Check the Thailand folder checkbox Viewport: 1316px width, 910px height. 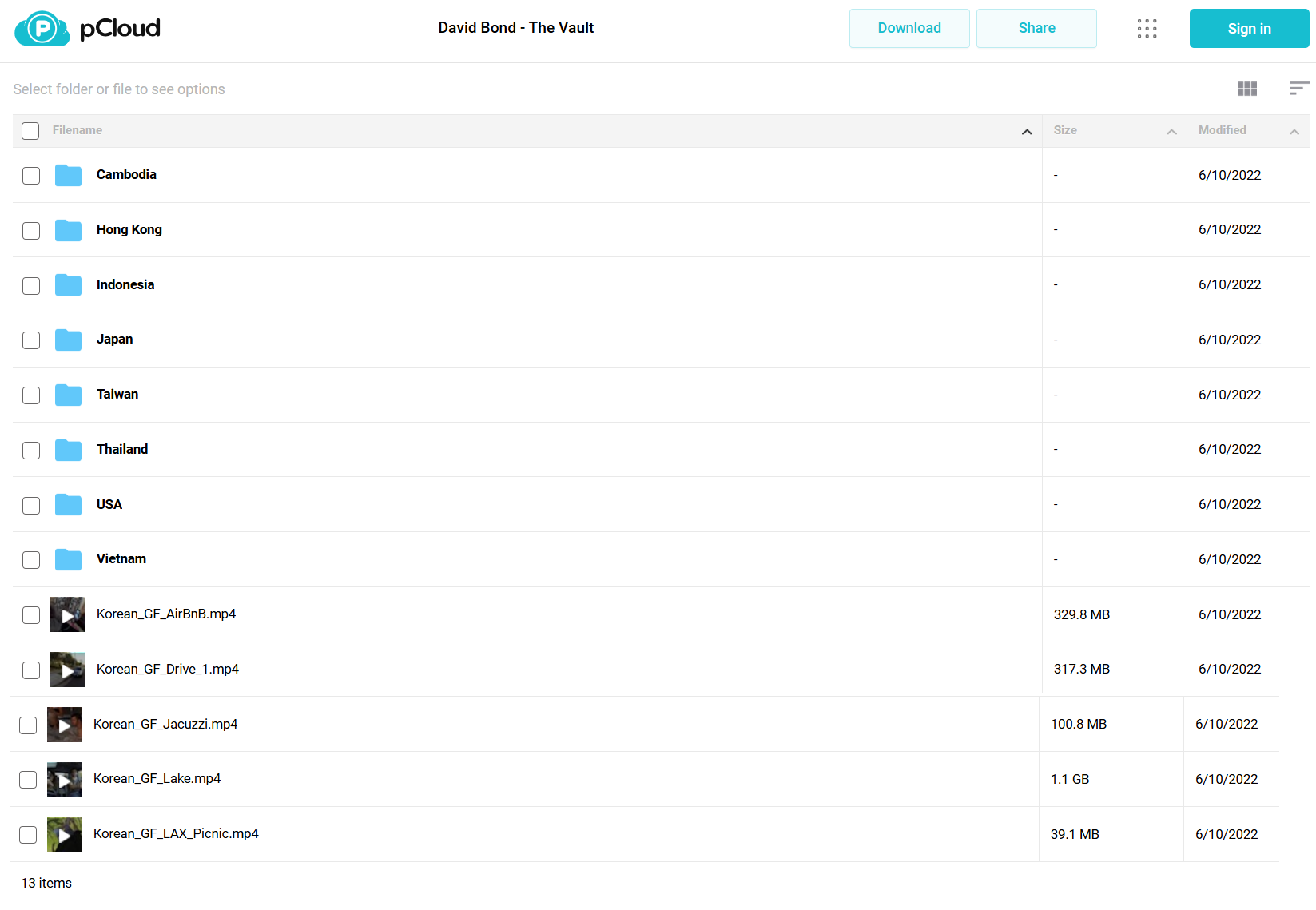pos(31,451)
